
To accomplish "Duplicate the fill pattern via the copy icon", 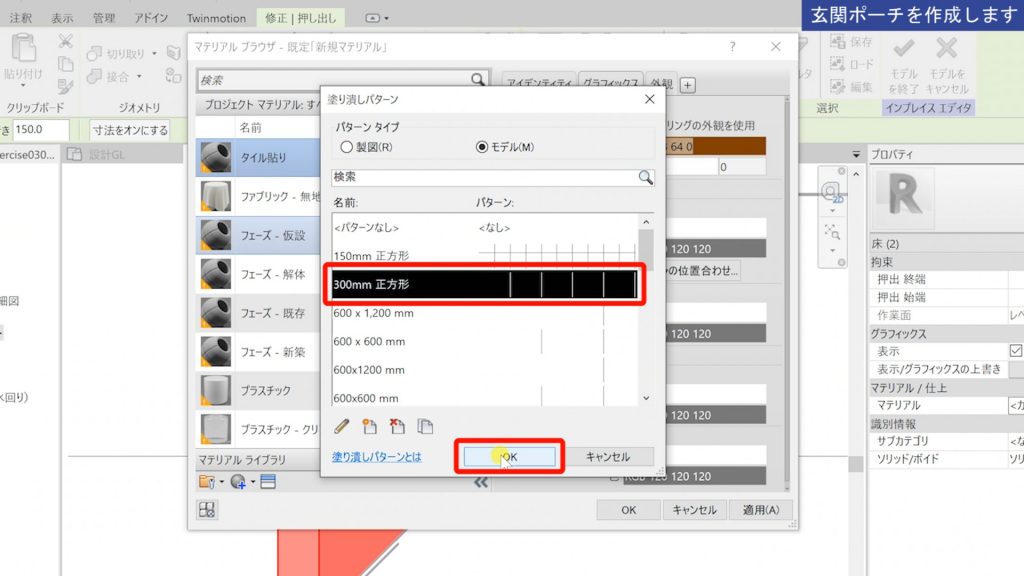I will pos(425,425).
